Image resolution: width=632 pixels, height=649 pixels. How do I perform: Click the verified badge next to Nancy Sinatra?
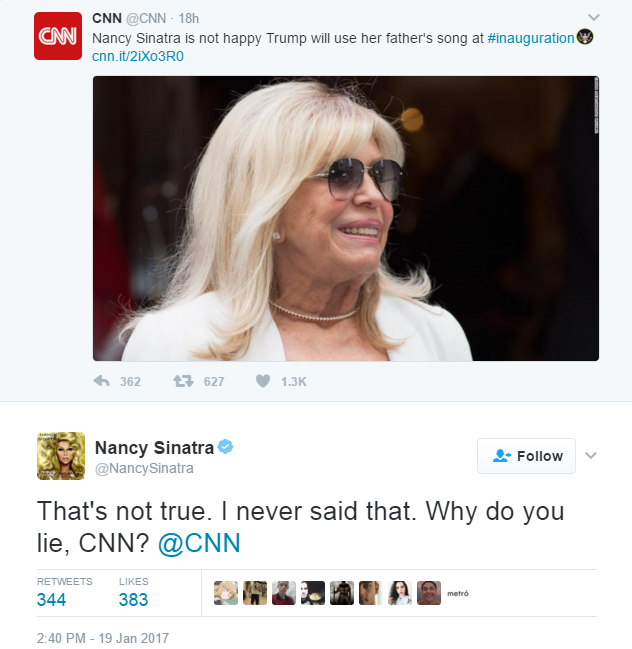[x=226, y=447]
